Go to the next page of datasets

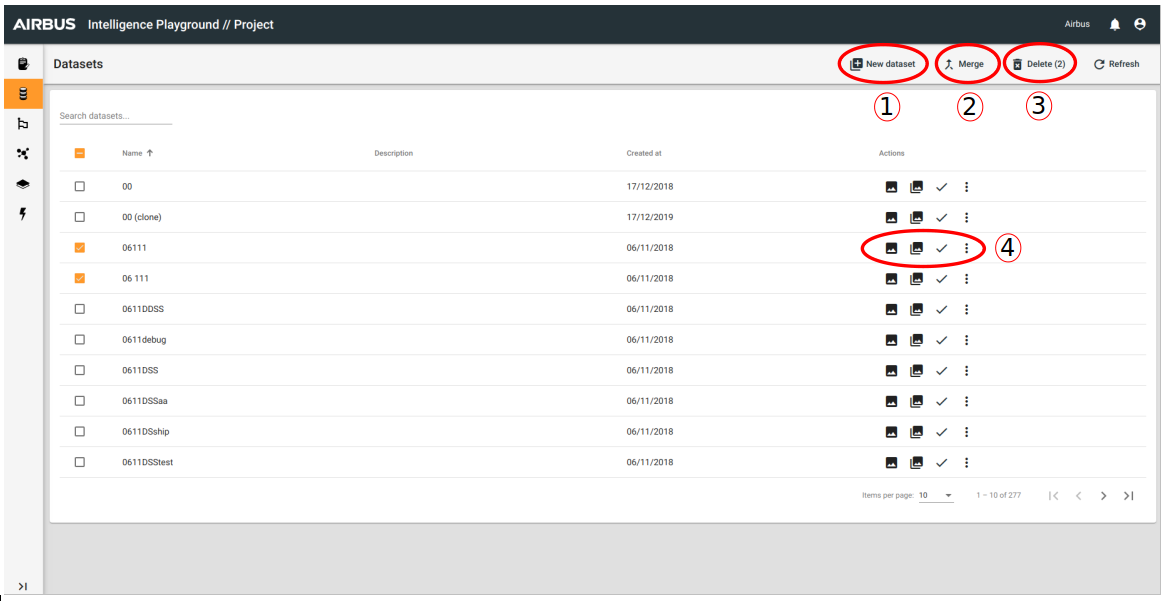1103,496
